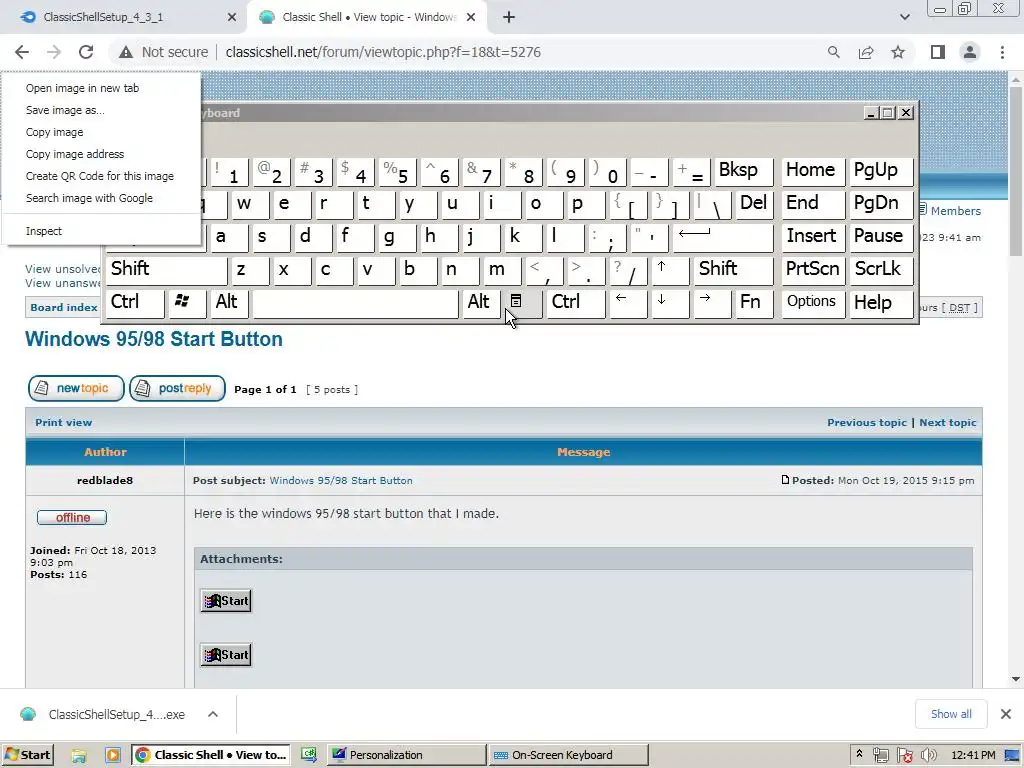Click the down arrow key on keyboard
The width and height of the screenshot is (1024, 768).
tap(669, 303)
